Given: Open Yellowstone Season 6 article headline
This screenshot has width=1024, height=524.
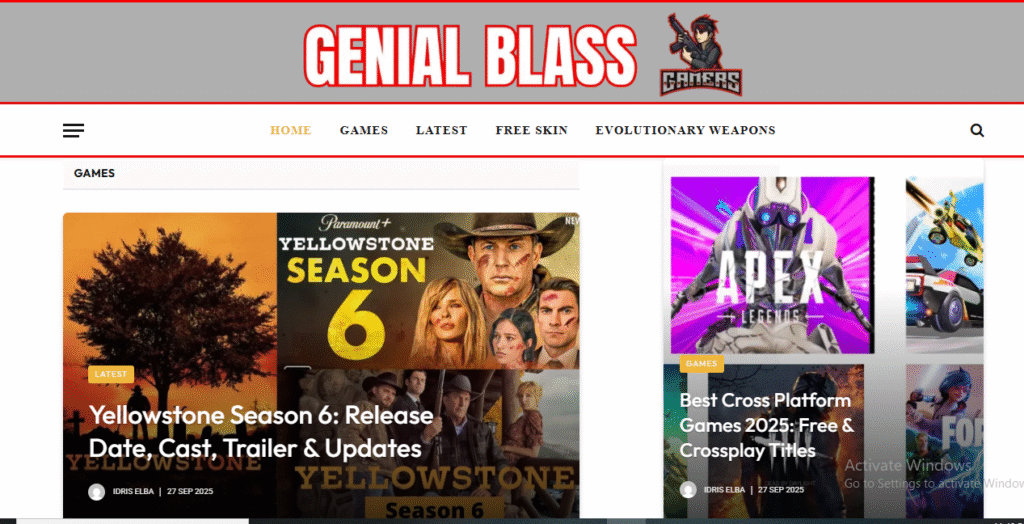Looking at the screenshot, I should click(x=261, y=432).
